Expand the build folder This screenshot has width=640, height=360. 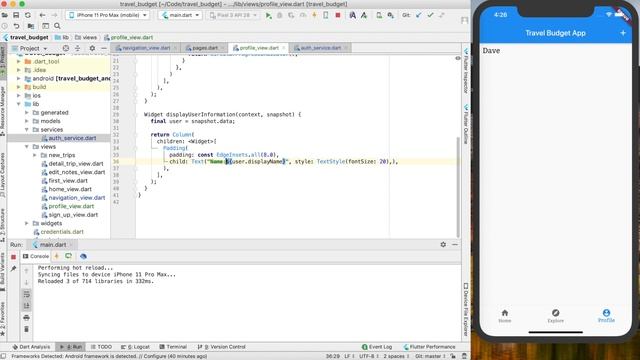tap(18, 87)
